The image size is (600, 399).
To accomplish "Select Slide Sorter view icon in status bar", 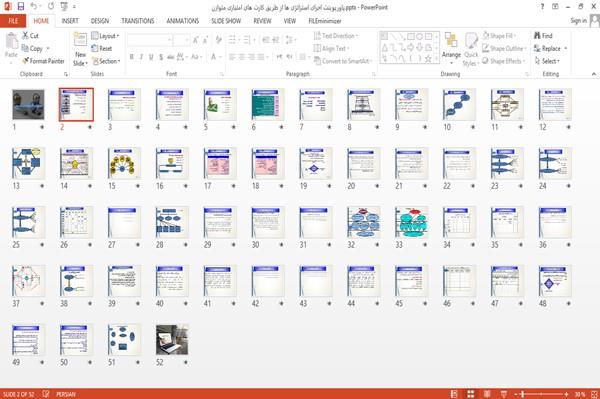I will [471, 394].
